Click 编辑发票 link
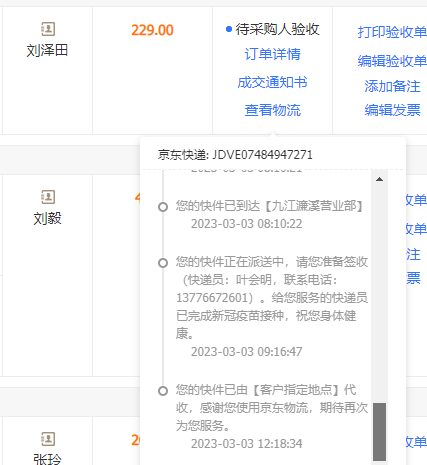 pos(392,110)
